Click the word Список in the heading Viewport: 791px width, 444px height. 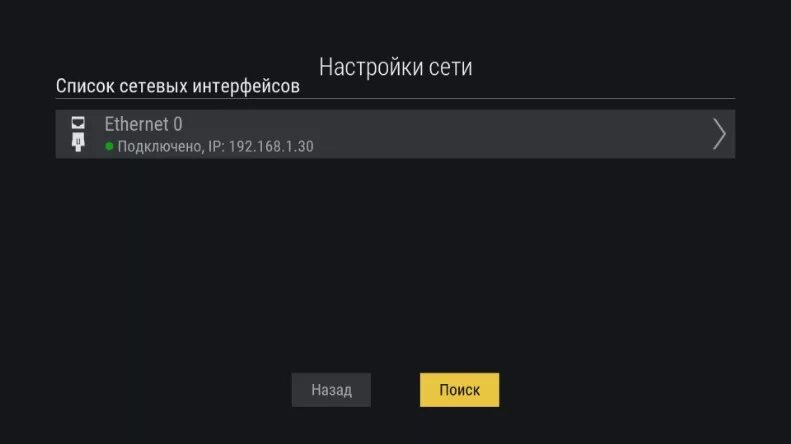(x=85, y=86)
